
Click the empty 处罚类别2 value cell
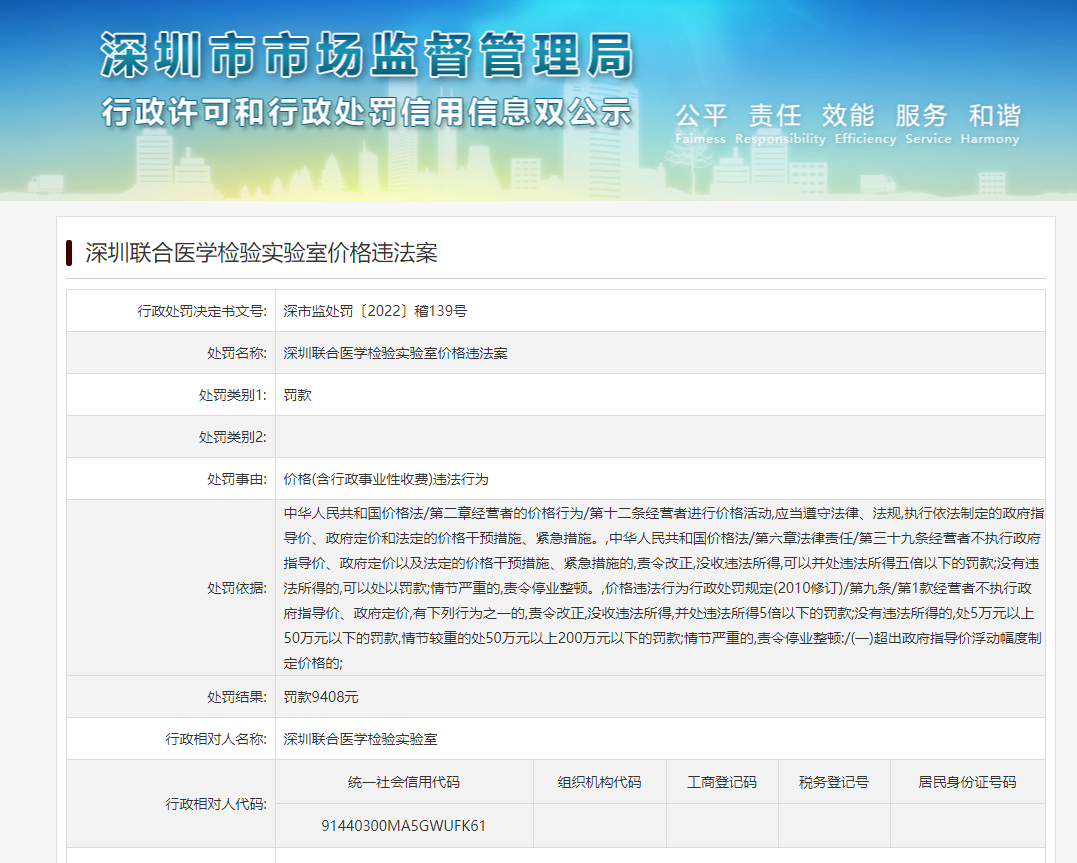[660, 437]
